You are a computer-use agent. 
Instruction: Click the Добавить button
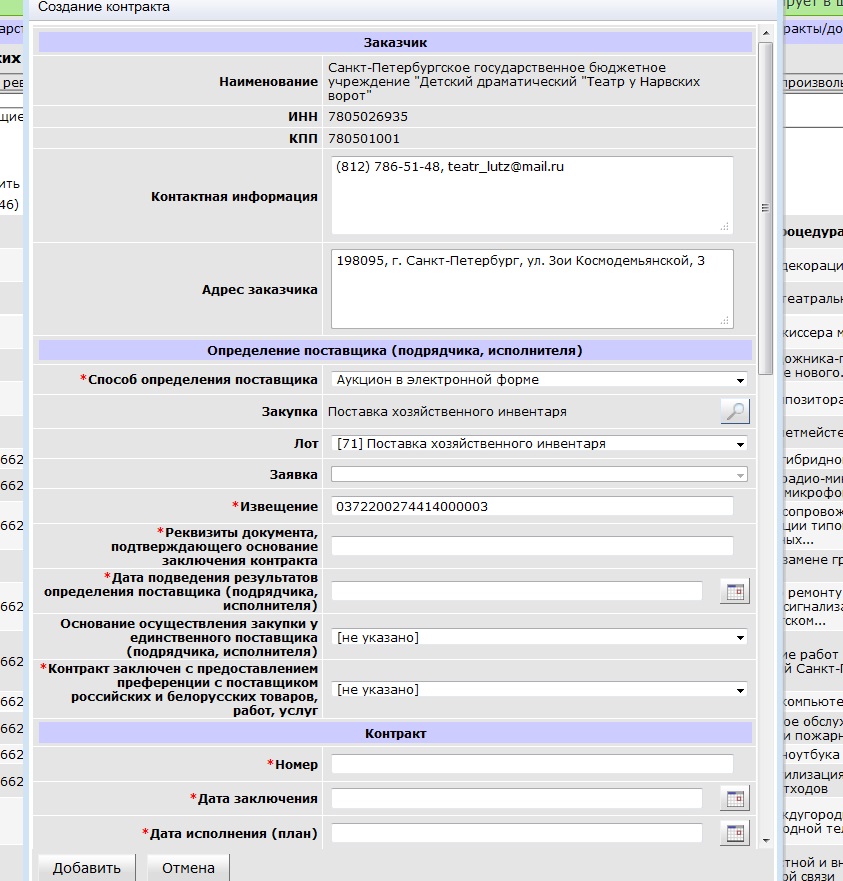87,868
